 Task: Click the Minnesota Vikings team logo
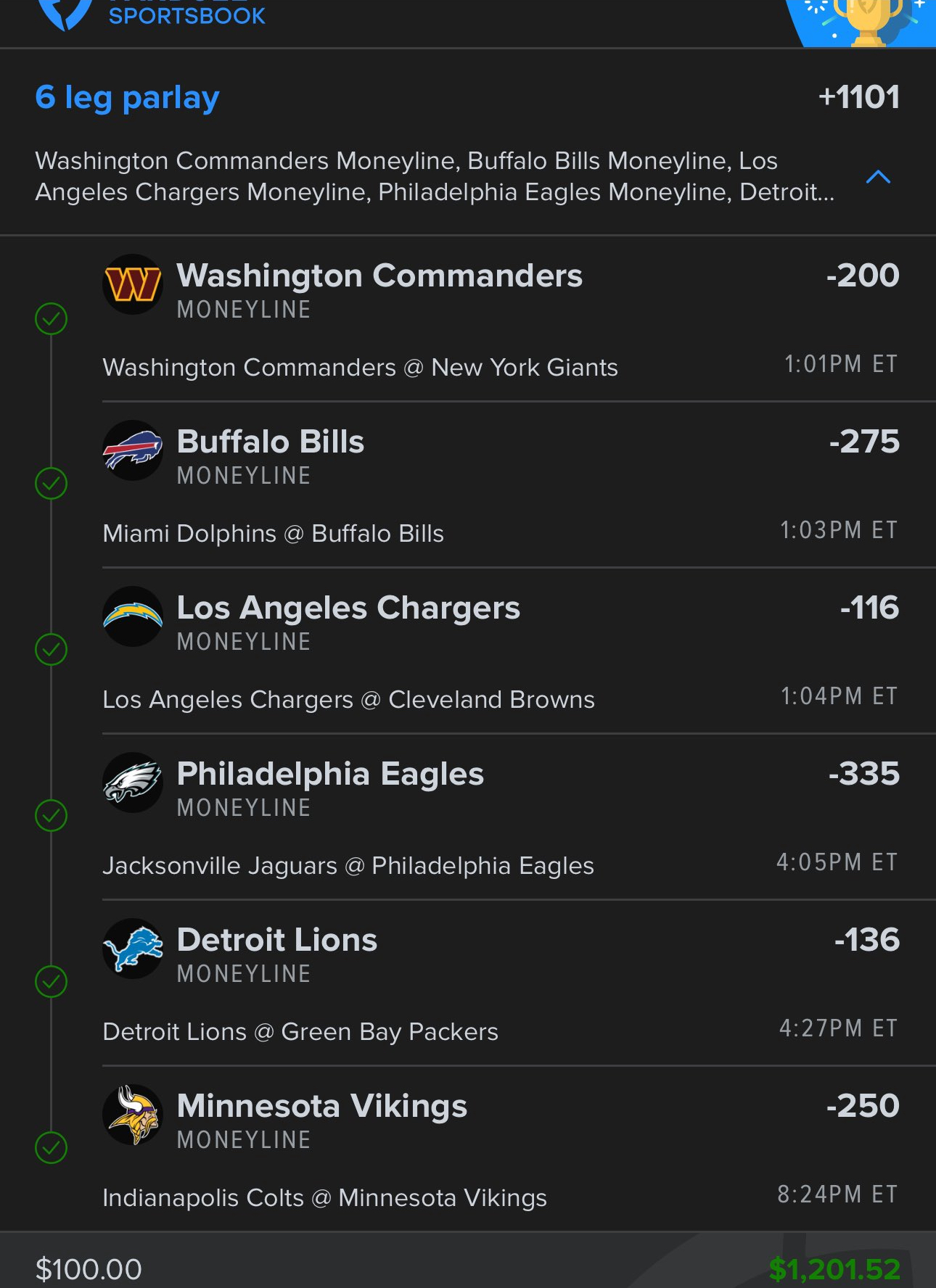[x=133, y=1115]
